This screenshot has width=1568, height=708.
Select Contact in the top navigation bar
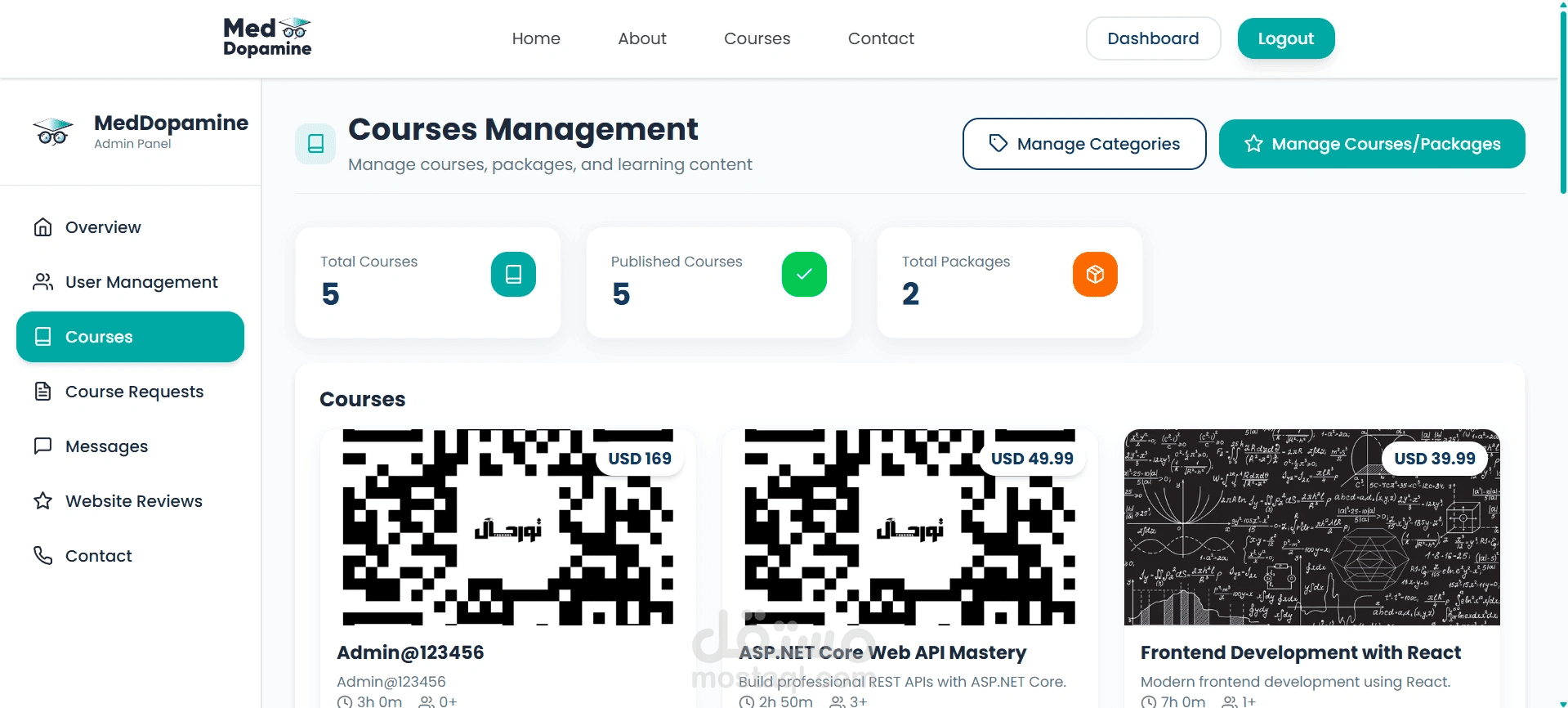click(881, 38)
